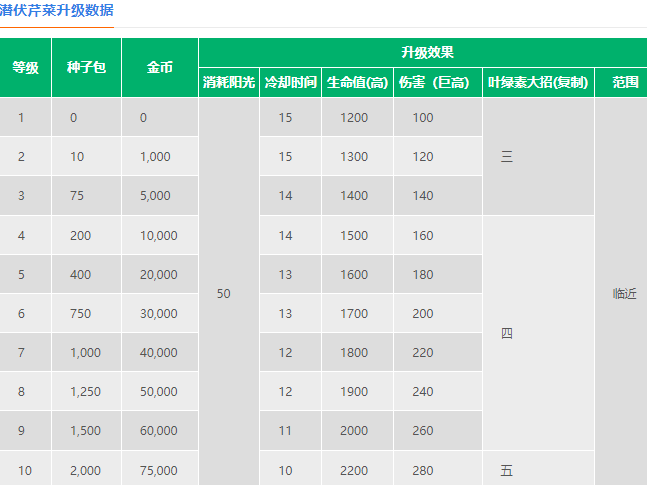647x485 pixels.
Task: Click the 10,000 gold cell
Action: tap(160, 235)
